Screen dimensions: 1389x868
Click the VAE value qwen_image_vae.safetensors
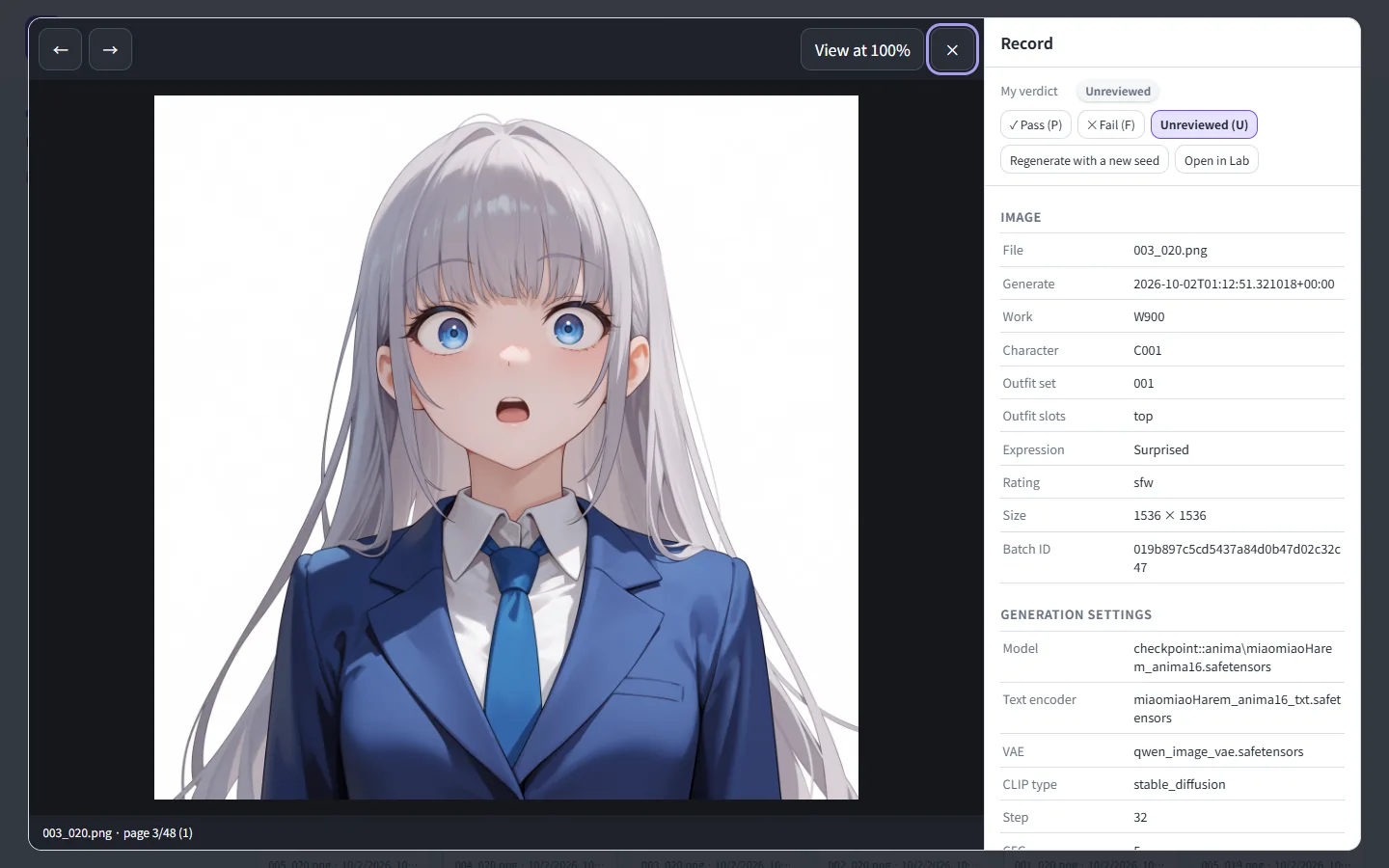1218,751
